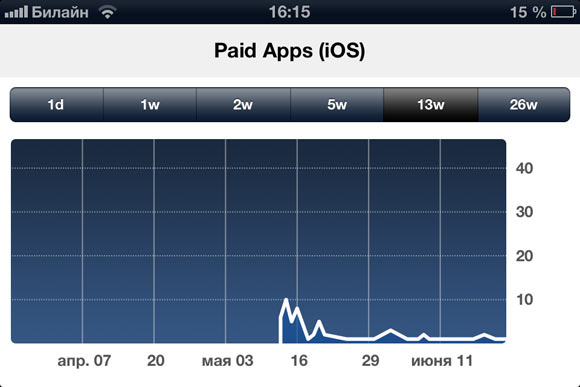Choose the 2w range segment
Image resolution: width=580 pixels, height=387 pixels.
243,105
